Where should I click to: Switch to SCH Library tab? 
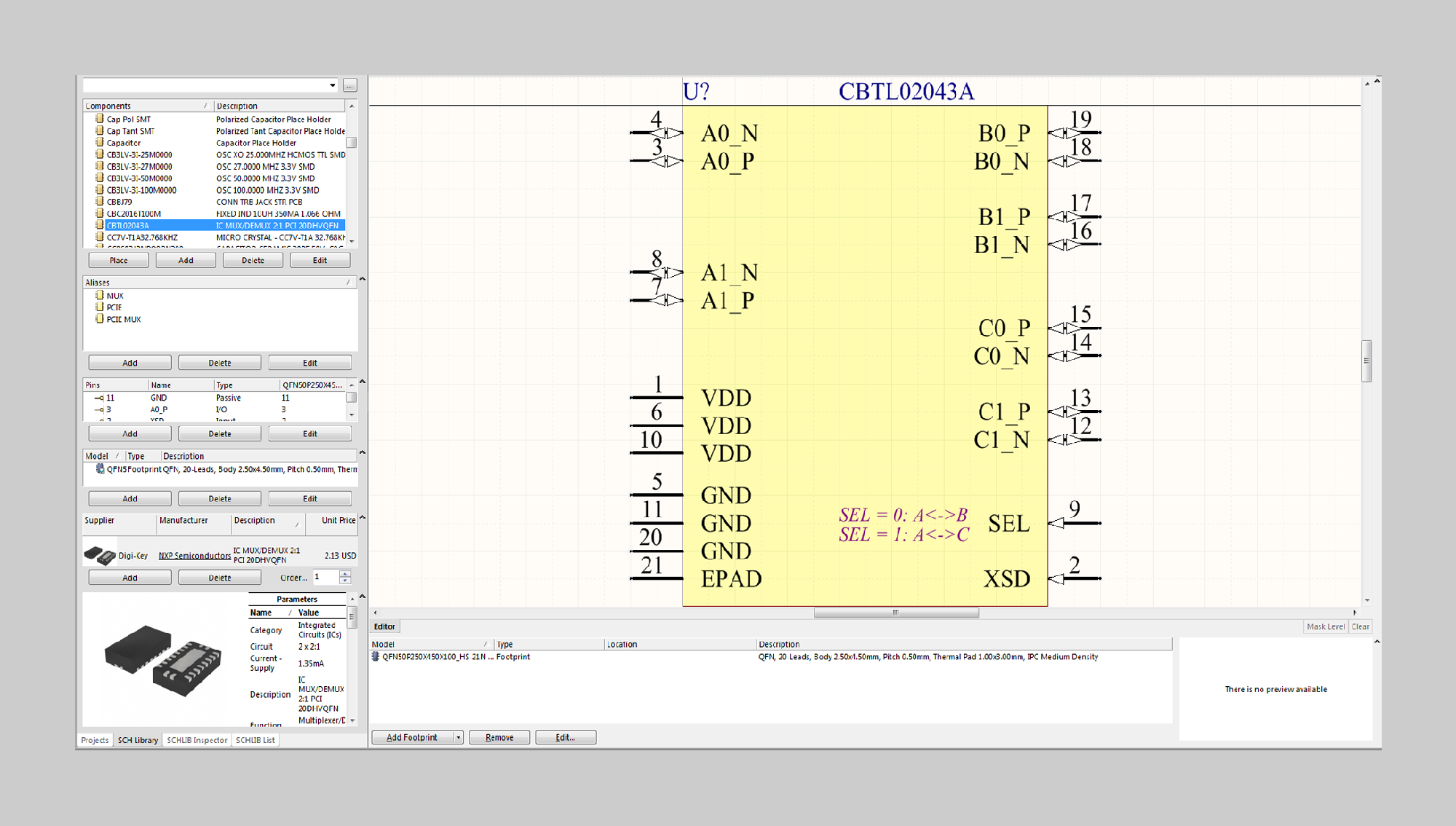(x=138, y=740)
